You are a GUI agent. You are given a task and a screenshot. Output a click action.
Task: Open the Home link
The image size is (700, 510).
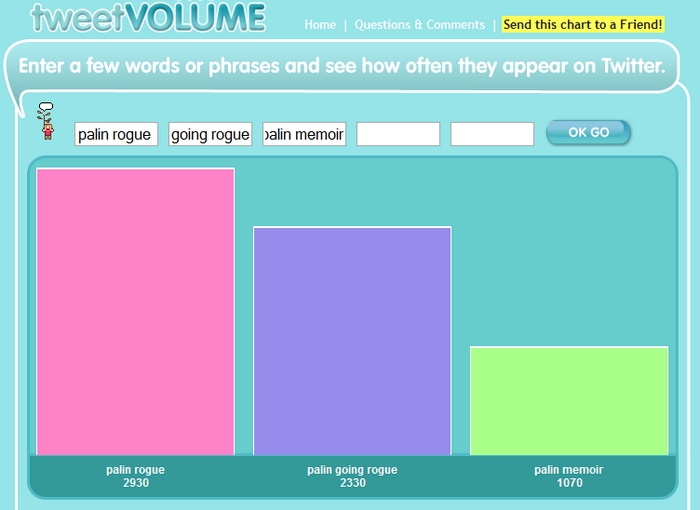[320, 25]
